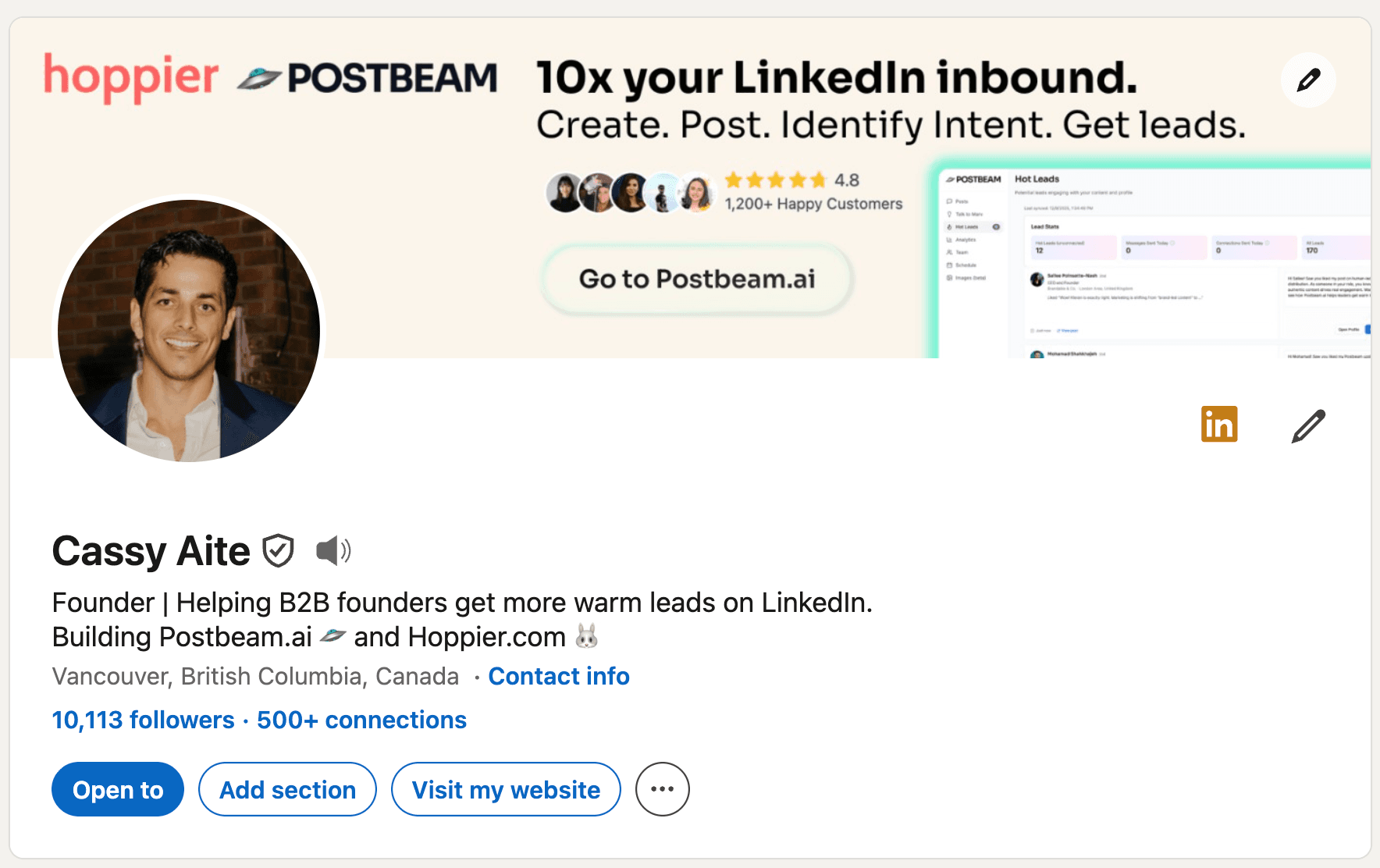Open the more actions ellipsis menu
Screen dimensions: 1380x868
[663, 789]
